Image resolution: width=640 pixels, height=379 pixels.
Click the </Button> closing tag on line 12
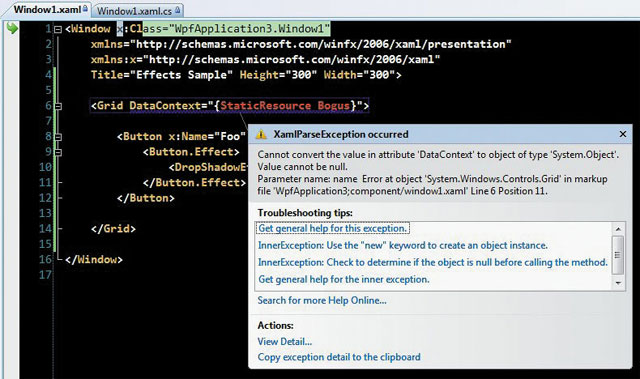pyautogui.click(x=146, y=198)
